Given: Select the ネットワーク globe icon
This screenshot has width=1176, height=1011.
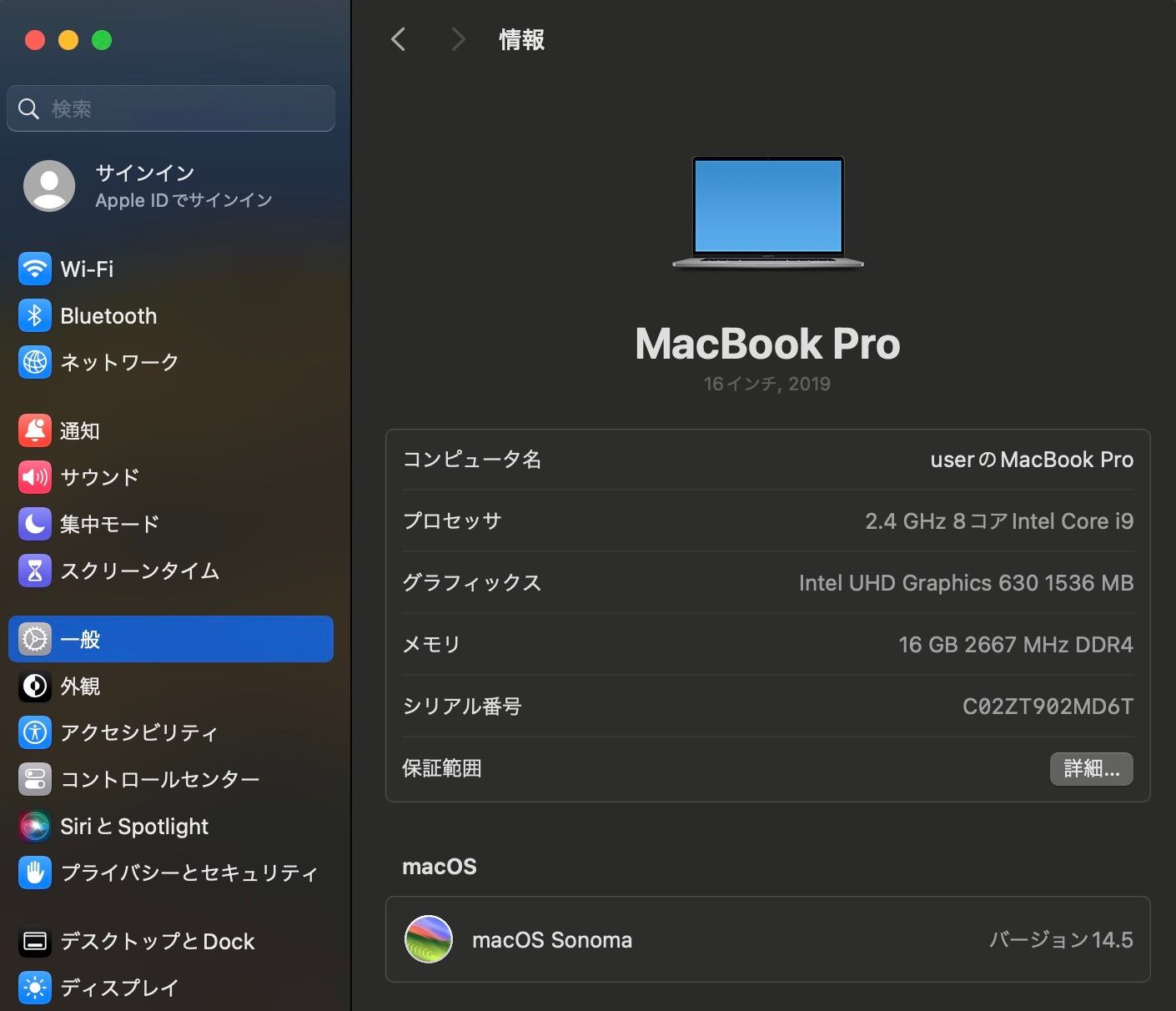Looking at the screenshot, I should [35, 362].
